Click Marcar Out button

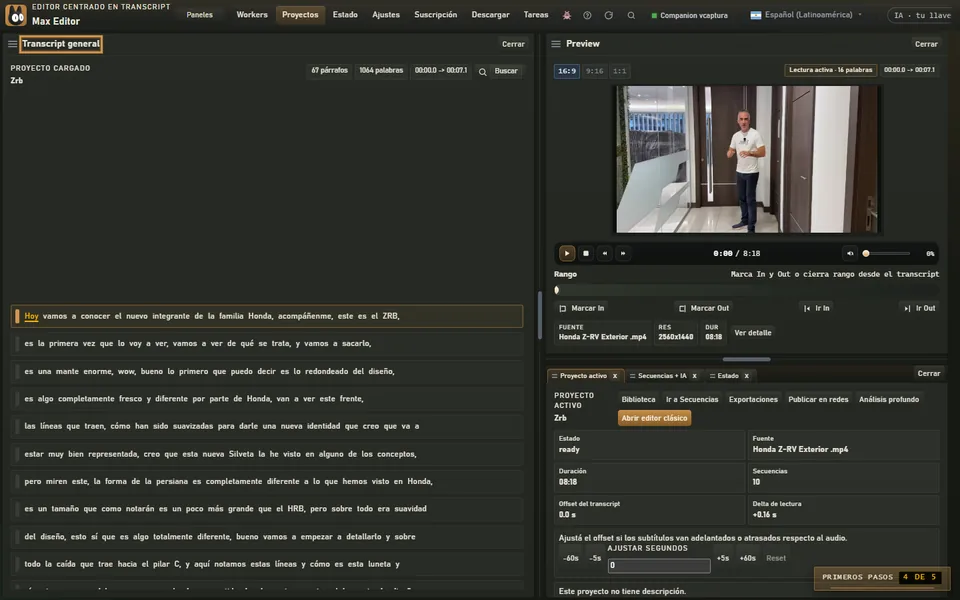(x=703, y=308)
